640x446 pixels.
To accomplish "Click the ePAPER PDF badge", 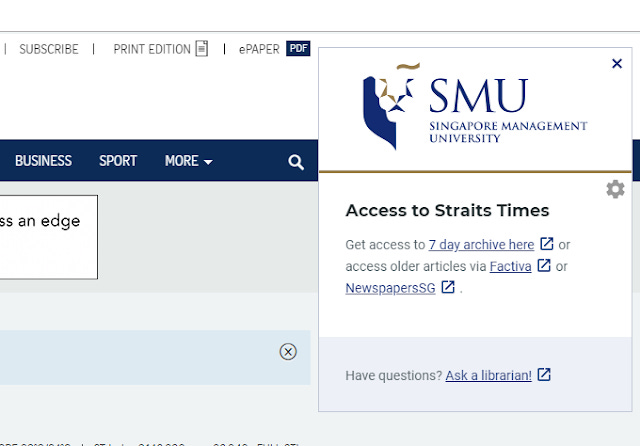I will click(x=298, y=49).
